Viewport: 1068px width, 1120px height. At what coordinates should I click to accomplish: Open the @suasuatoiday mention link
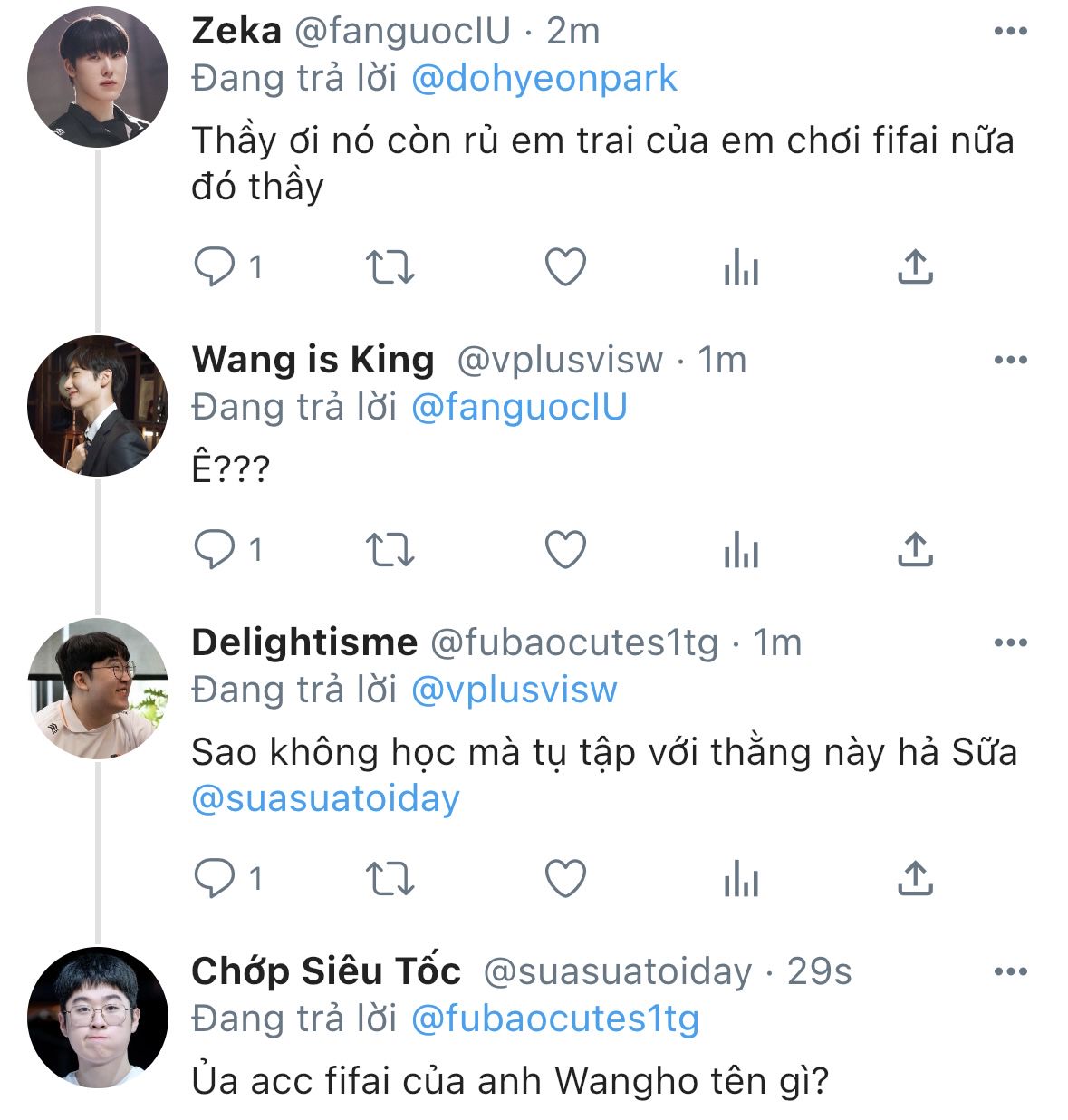pos(326,799)
